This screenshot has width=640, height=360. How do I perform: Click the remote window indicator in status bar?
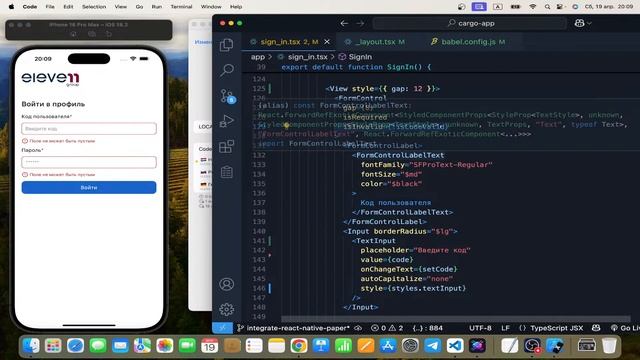coord(222,328)
